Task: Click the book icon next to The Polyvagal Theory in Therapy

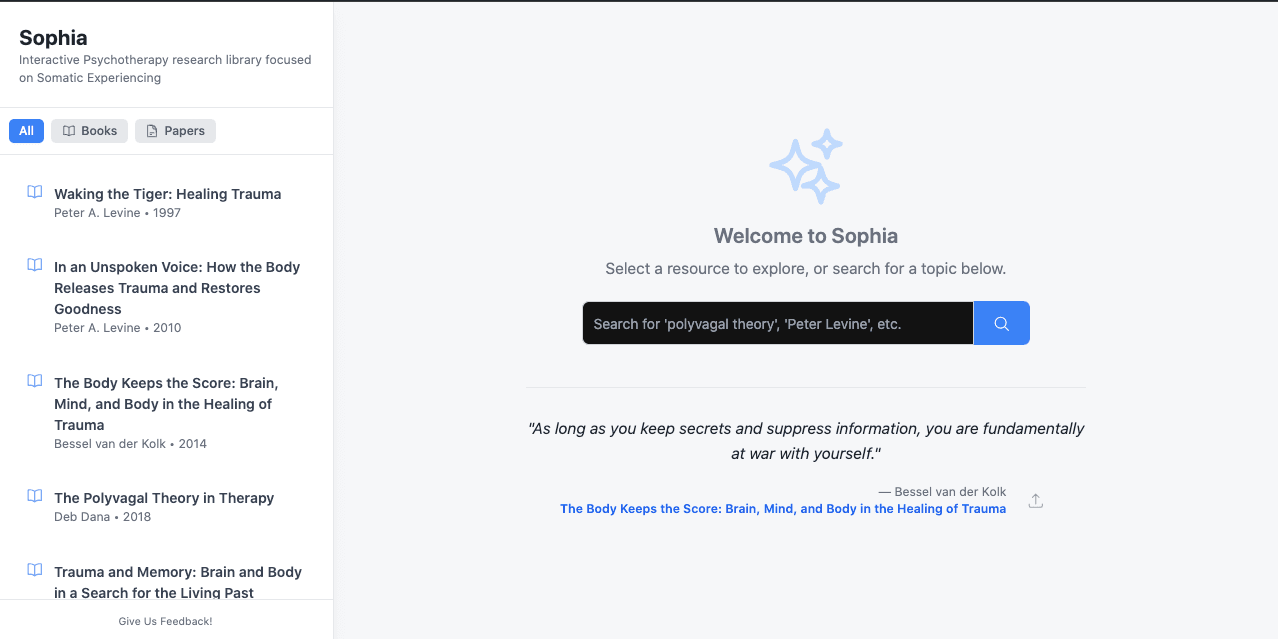Action: click(x=34, y=496)
